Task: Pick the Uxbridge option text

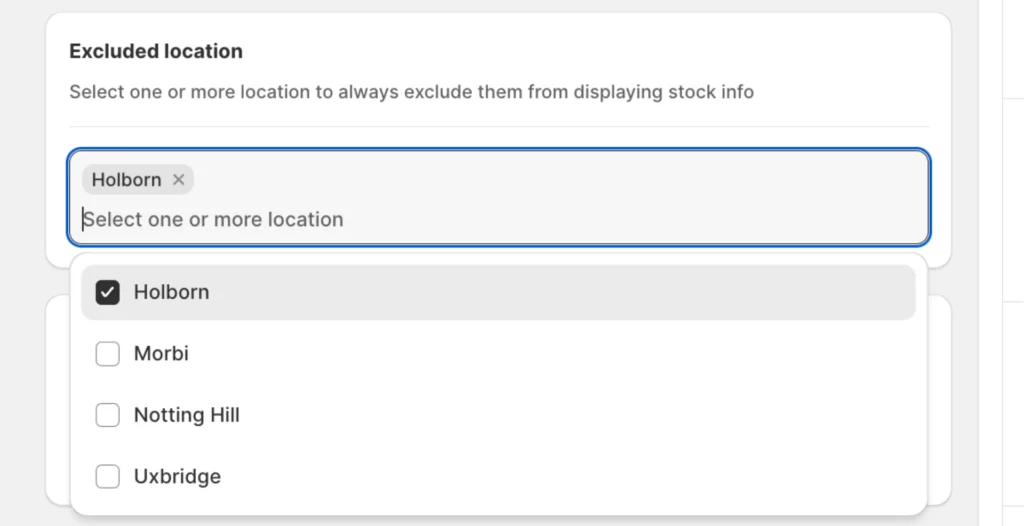Action: coord(177,477)
